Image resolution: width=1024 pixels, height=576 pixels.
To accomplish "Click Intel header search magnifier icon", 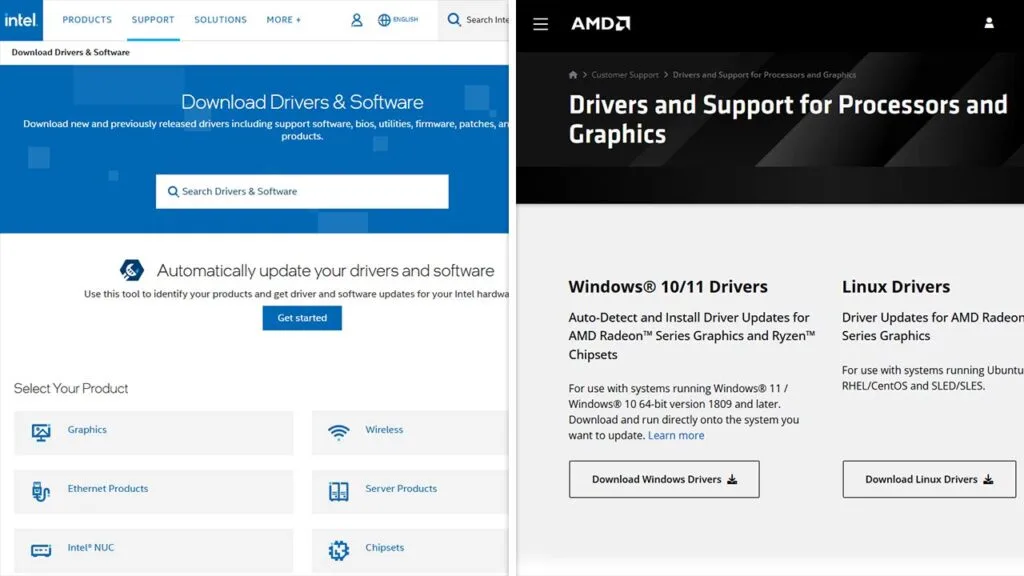I will point(454,20).
